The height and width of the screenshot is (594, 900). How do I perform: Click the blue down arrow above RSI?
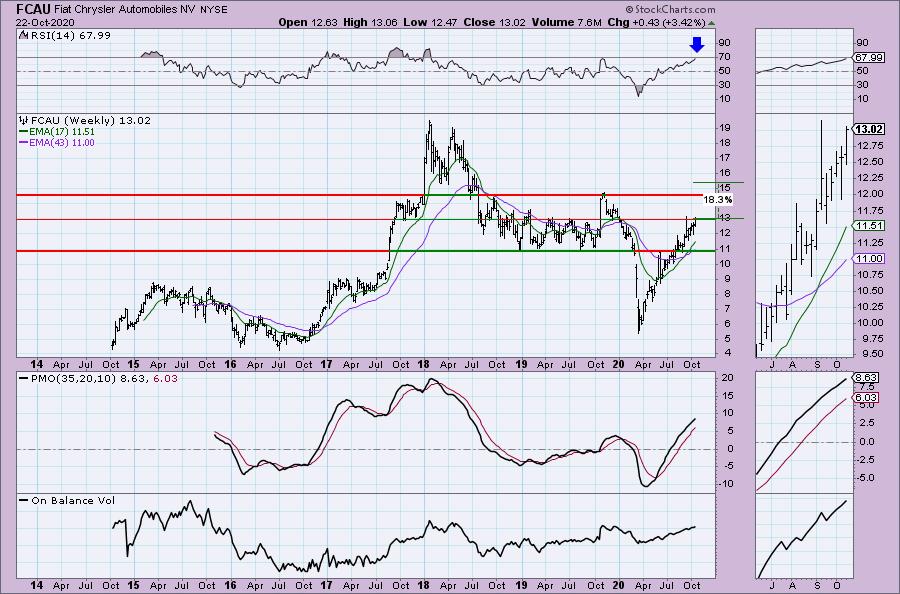pos(698,44)
